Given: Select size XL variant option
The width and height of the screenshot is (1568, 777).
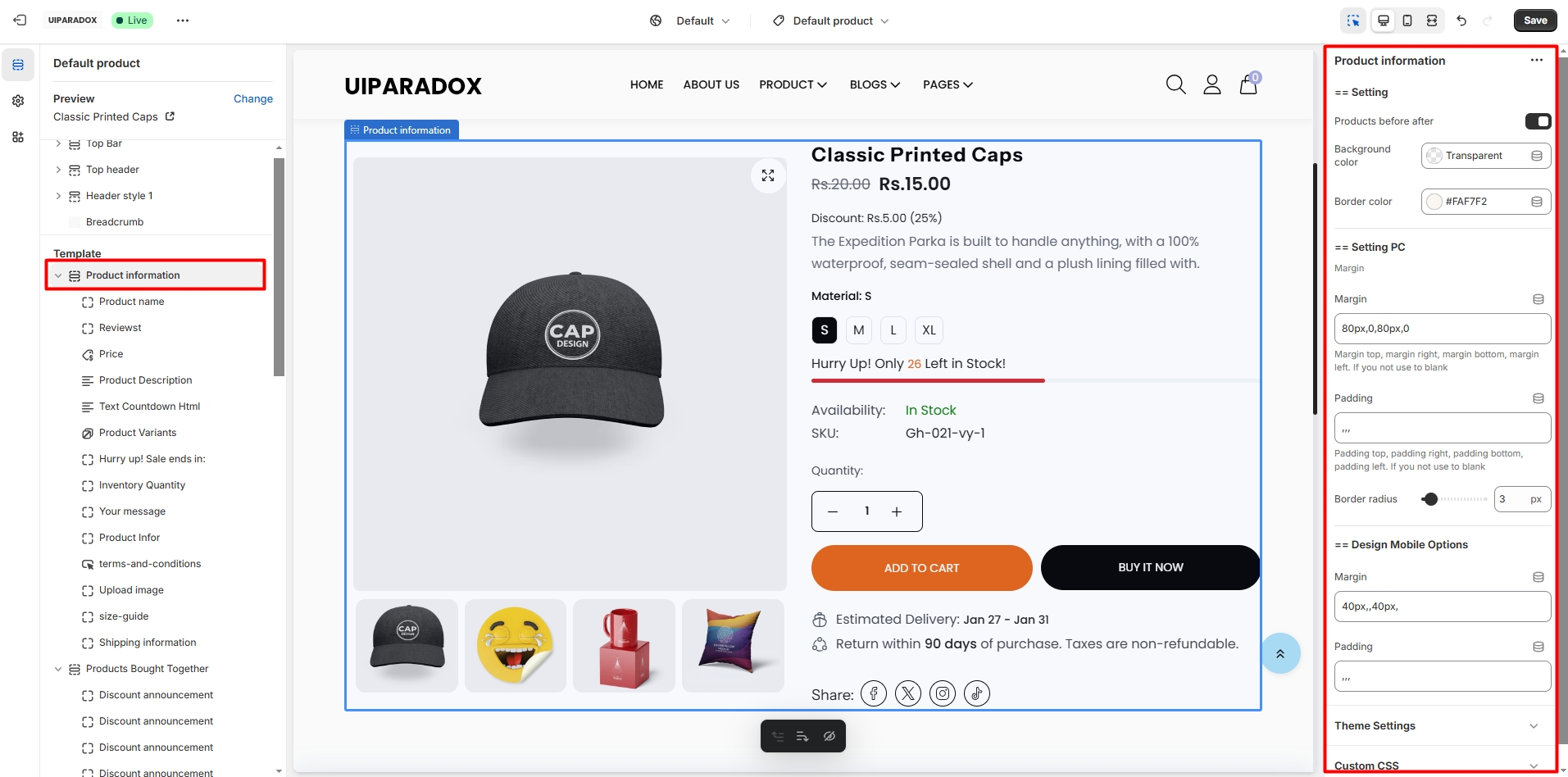Looking at the screenshot, I should pyautogui.click(x=929, y=329).
